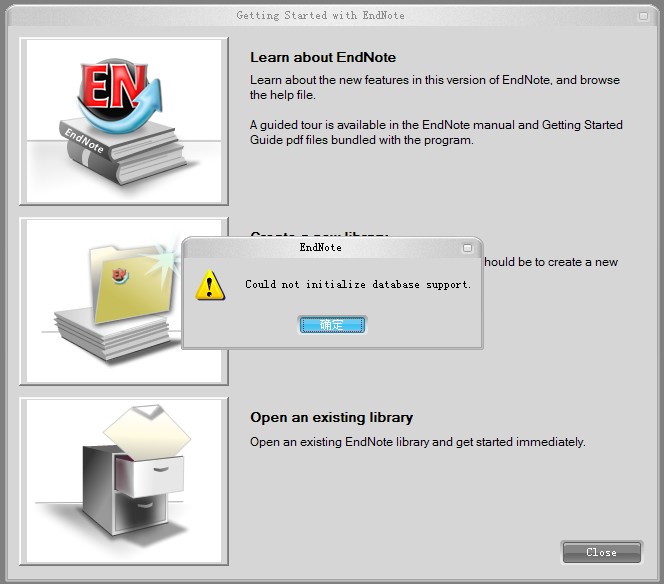Click the Open an existing EndNote library description
The image size is (664, 584).
click(x=418, y=442)
